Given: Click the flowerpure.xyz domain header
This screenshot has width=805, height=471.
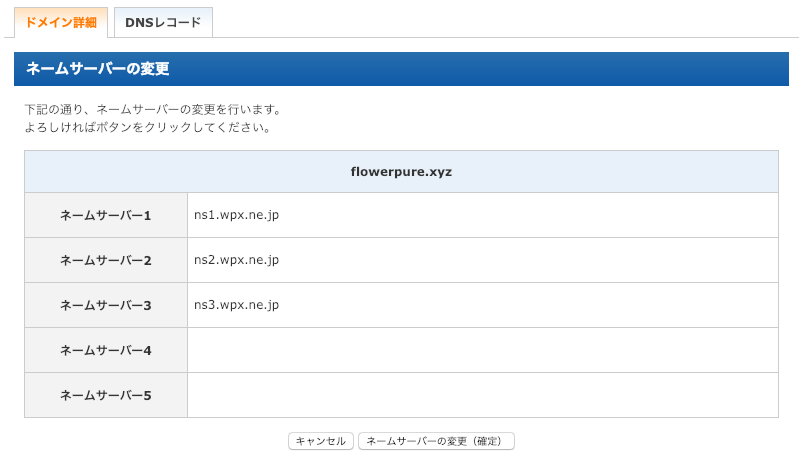Looking at the screenshot, I should (x=401, y=172).
